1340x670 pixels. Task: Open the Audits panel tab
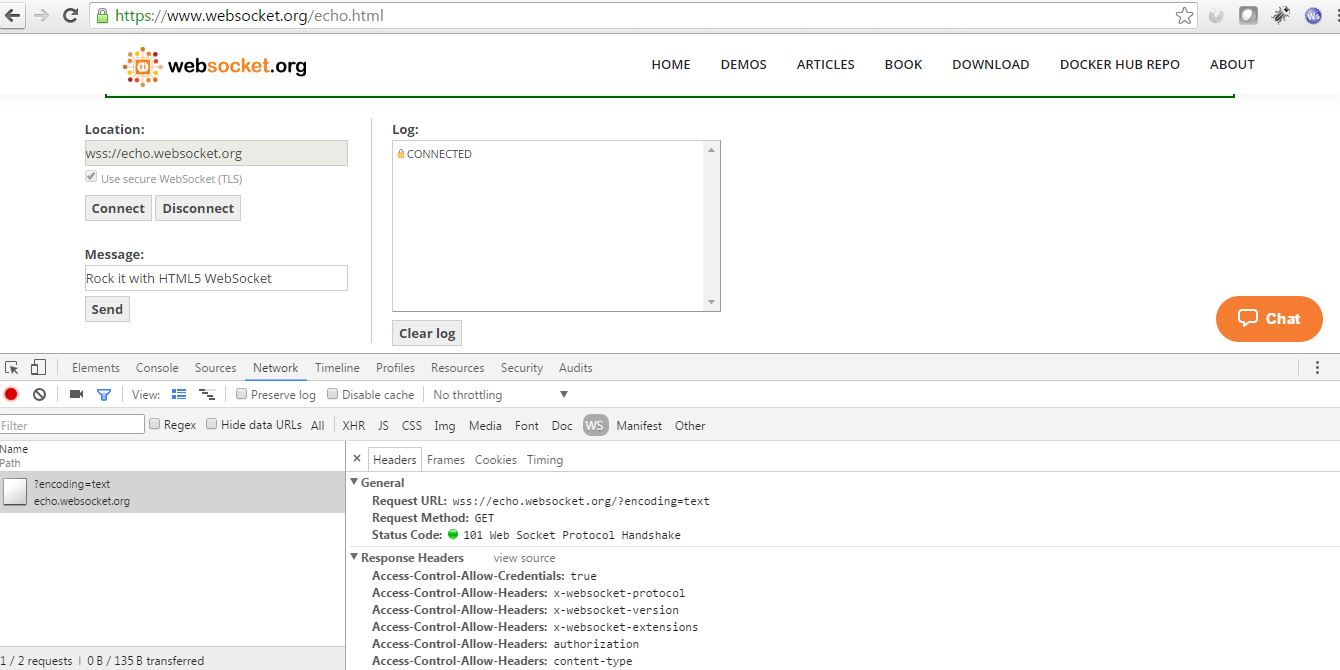pyautogui.click(x=576, y=368)
